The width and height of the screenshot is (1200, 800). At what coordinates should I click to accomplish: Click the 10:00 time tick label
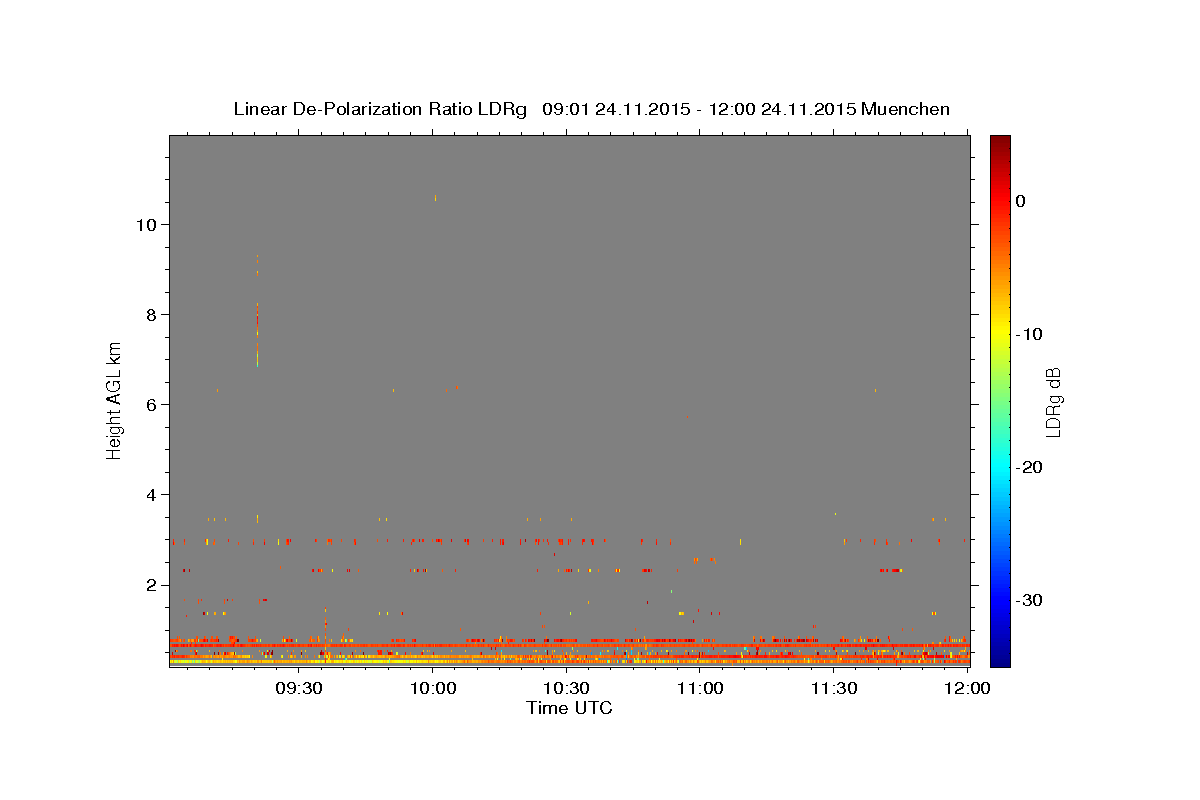pos(434,688)
